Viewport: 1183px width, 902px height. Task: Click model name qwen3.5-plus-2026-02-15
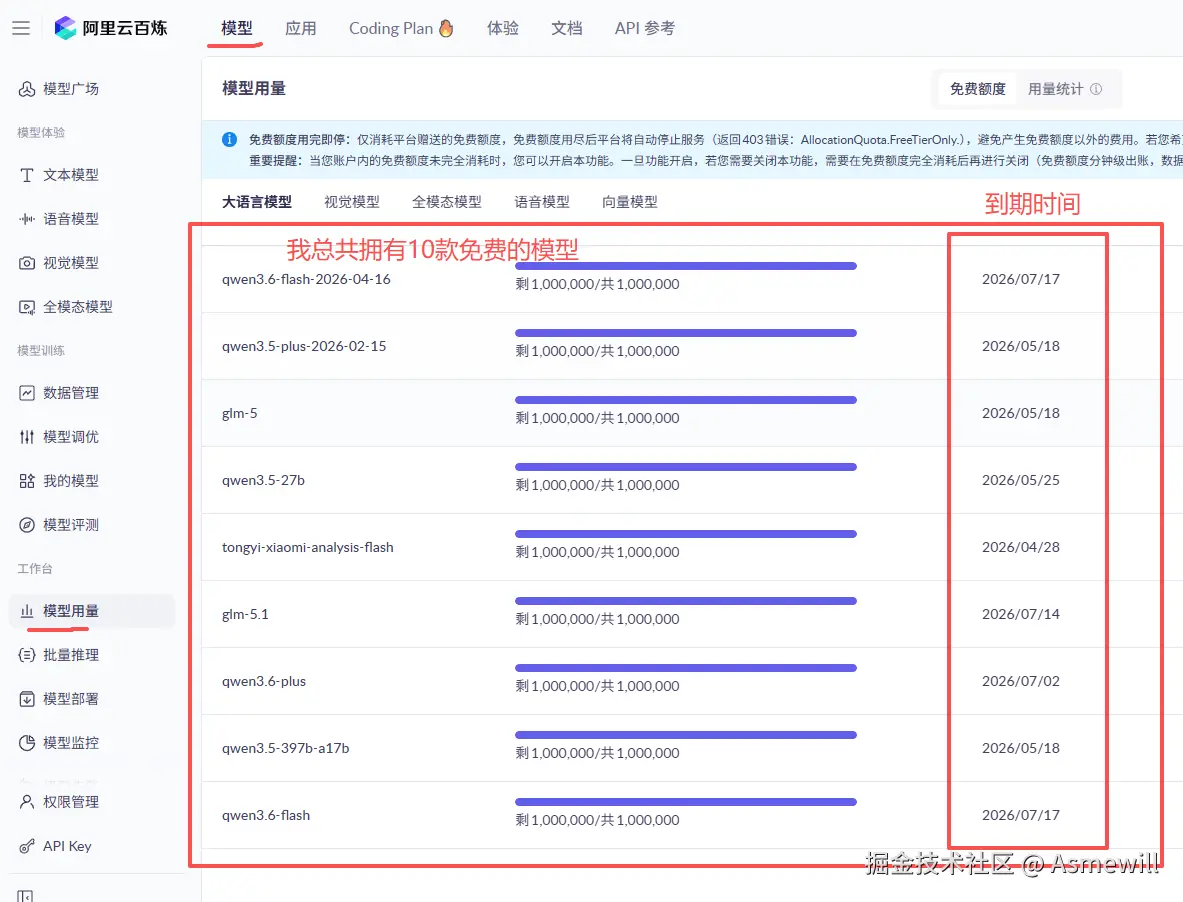tap(304, 346)
